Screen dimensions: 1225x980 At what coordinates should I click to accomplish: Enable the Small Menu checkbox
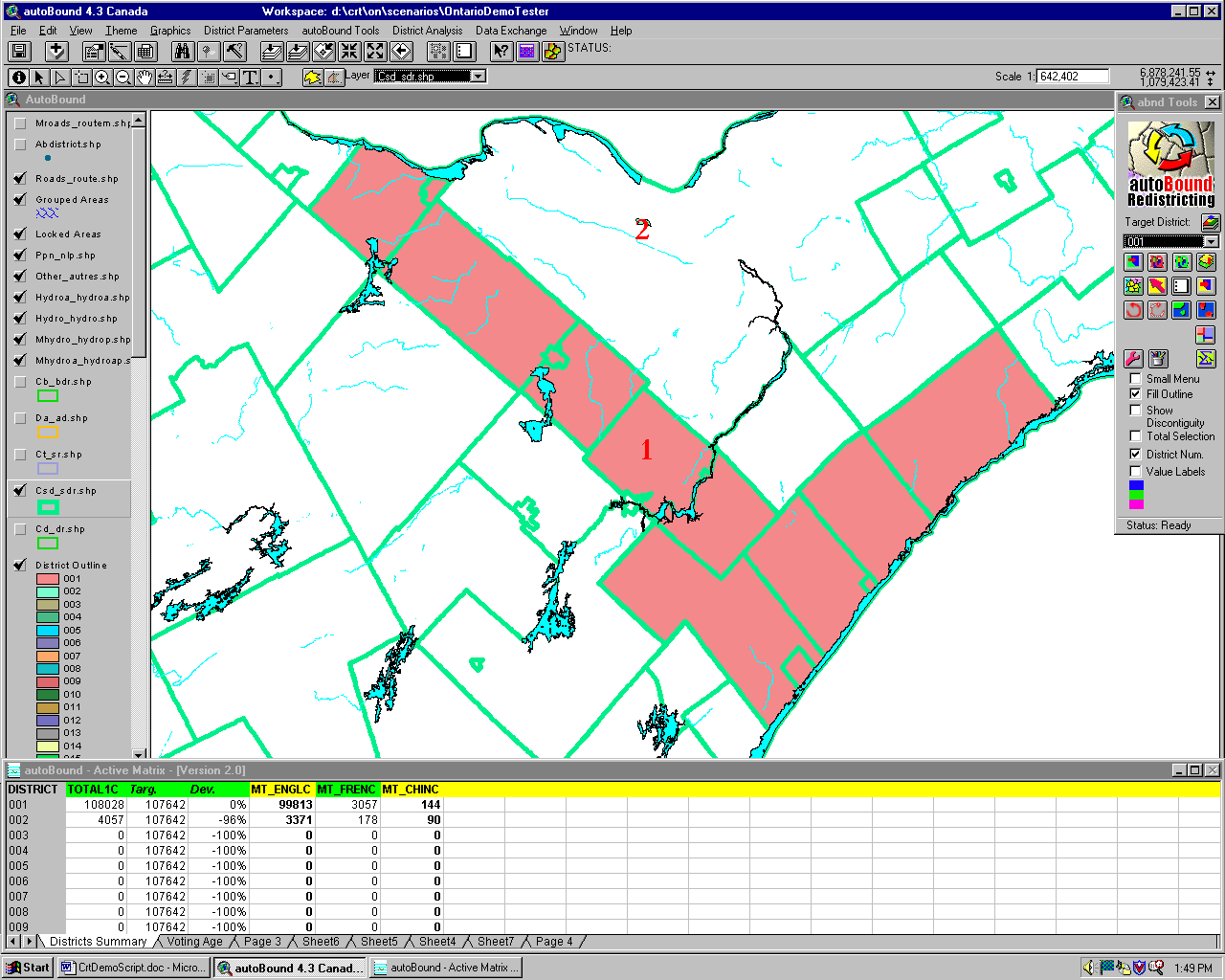1136,379
